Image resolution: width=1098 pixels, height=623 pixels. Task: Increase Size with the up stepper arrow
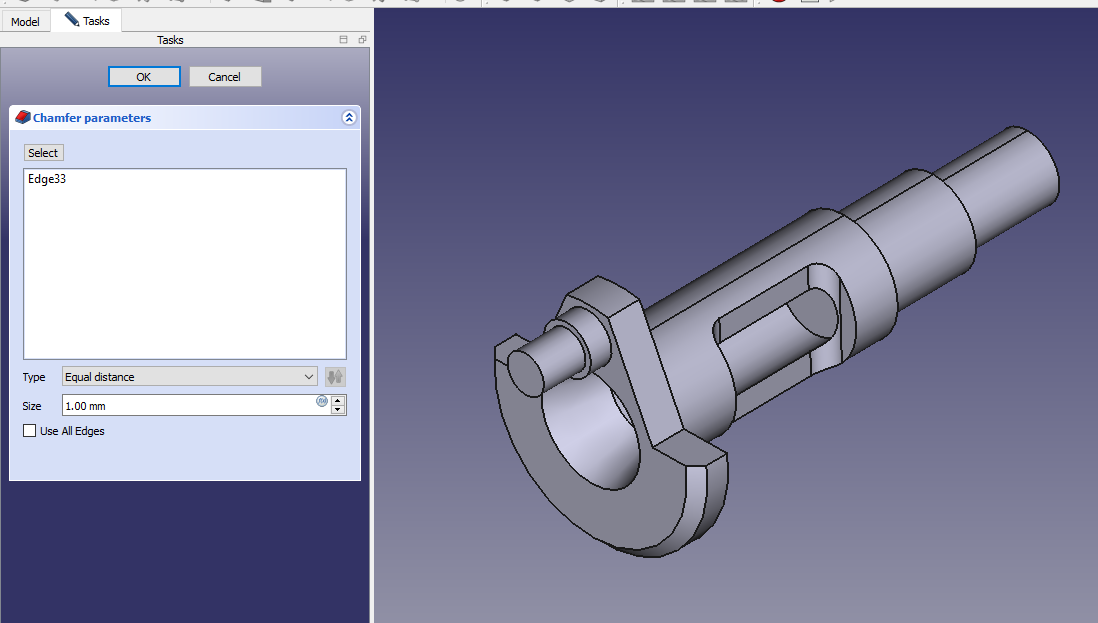click(338, 400)
